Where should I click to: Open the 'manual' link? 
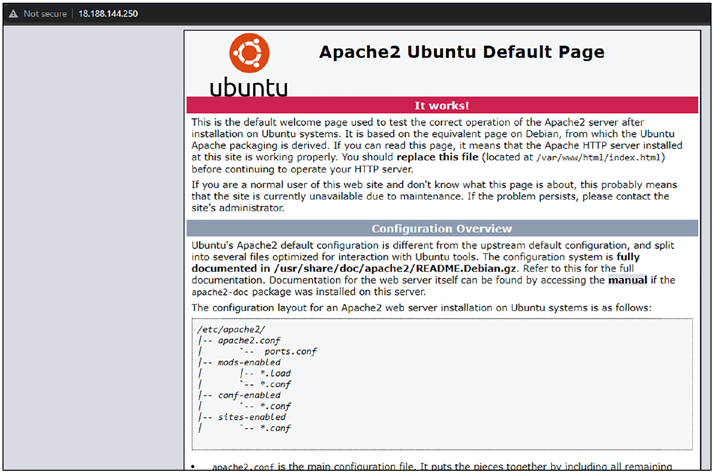627,280
